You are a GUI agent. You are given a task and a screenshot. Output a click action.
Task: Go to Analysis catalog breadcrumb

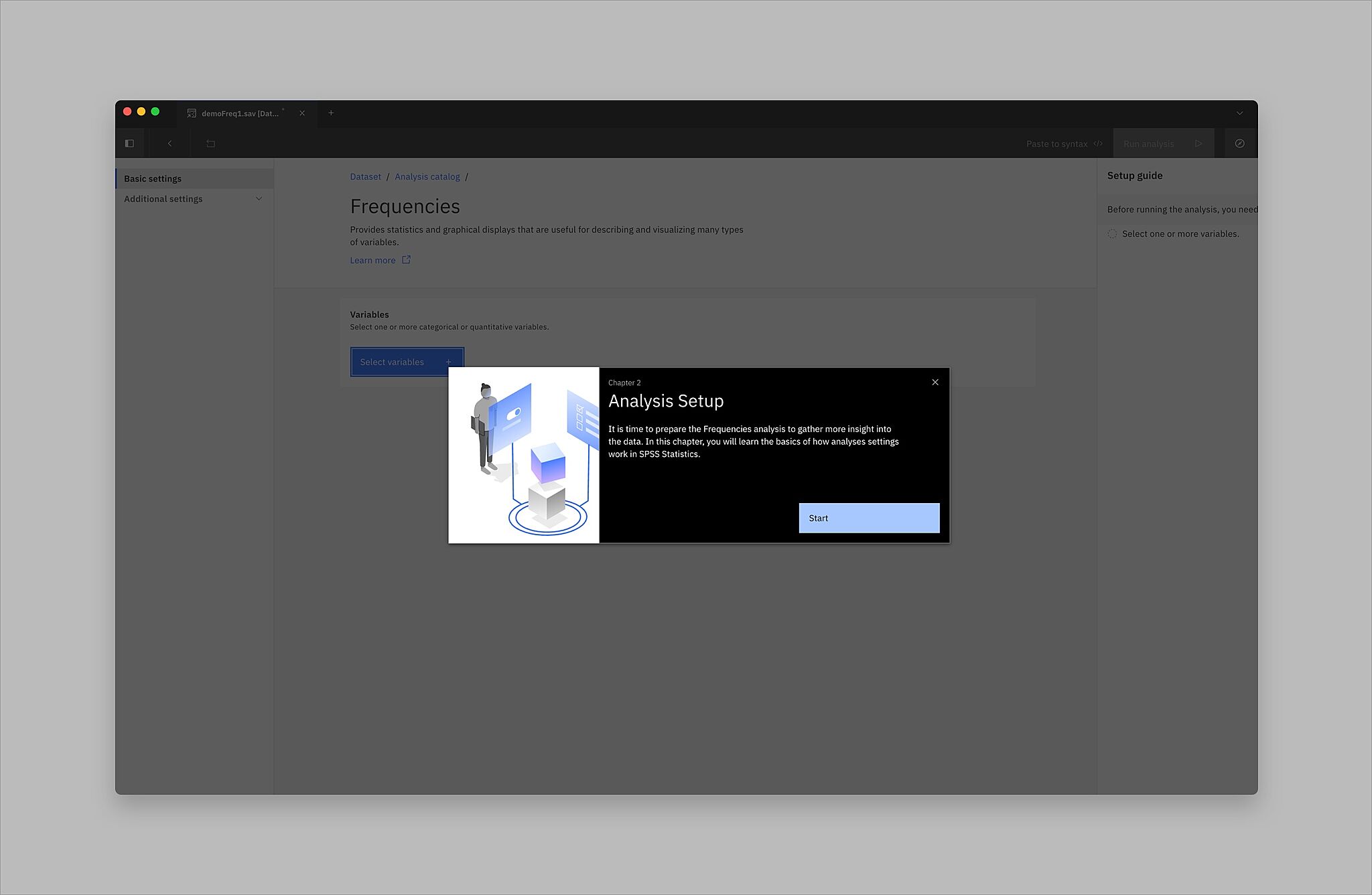coord(427,177)
